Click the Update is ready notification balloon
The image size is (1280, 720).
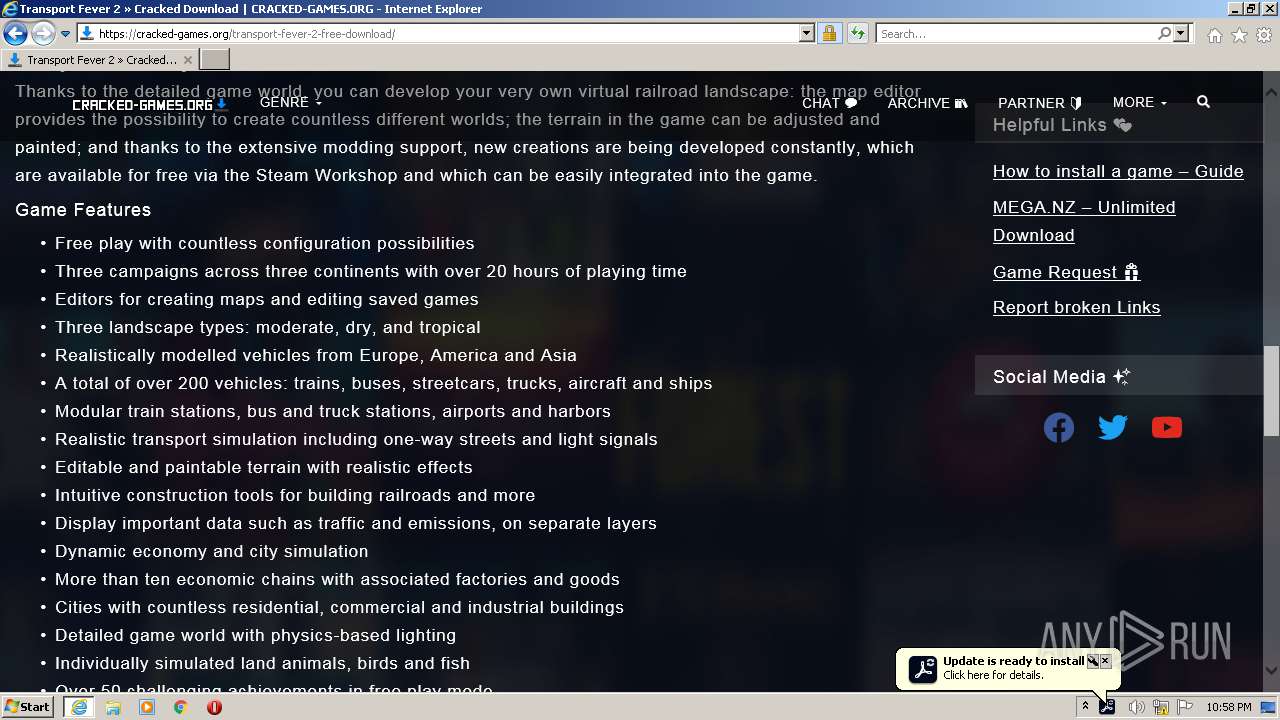[x=1007, y=668]
